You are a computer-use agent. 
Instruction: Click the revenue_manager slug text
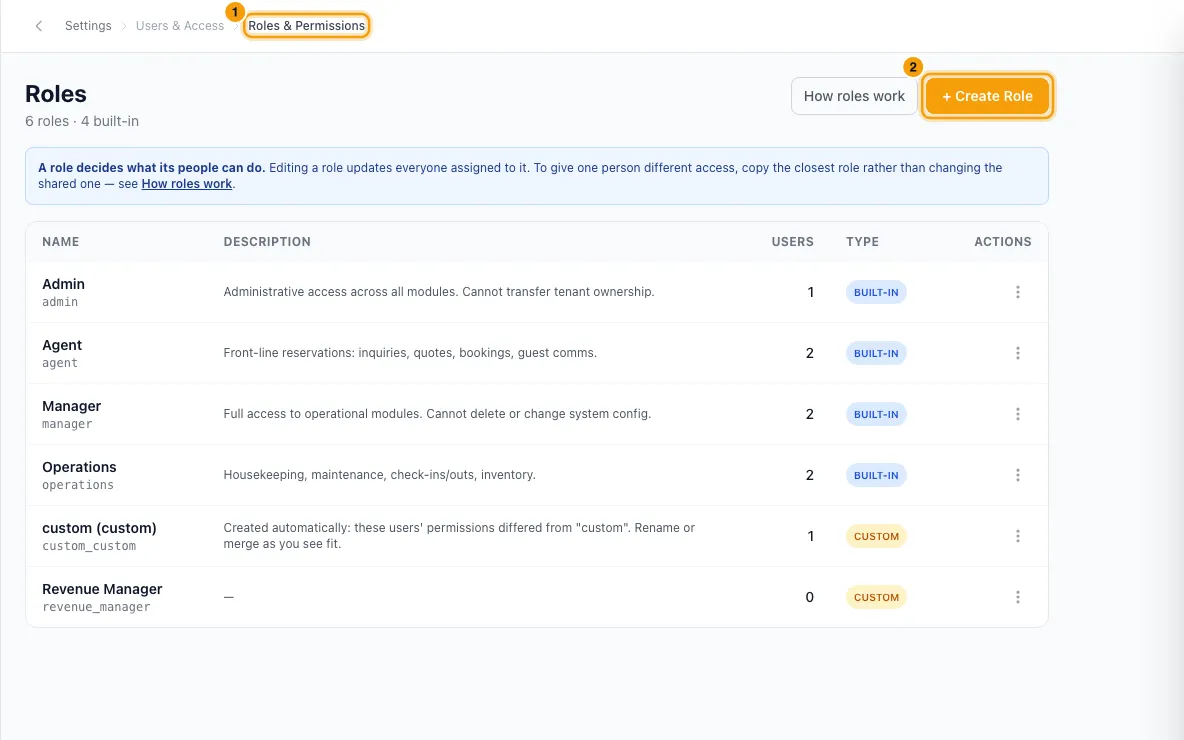tap(96, 607)
